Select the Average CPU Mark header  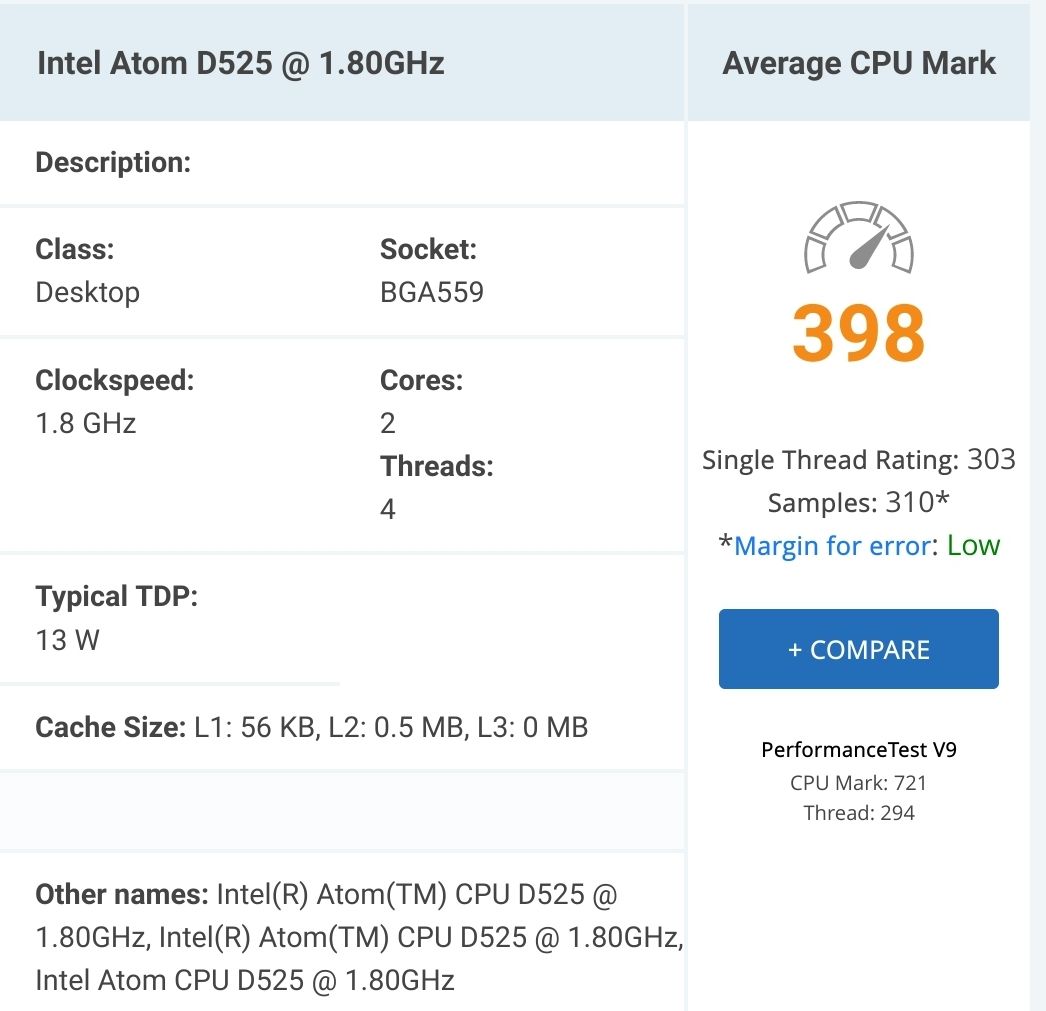tap(859, 63)
